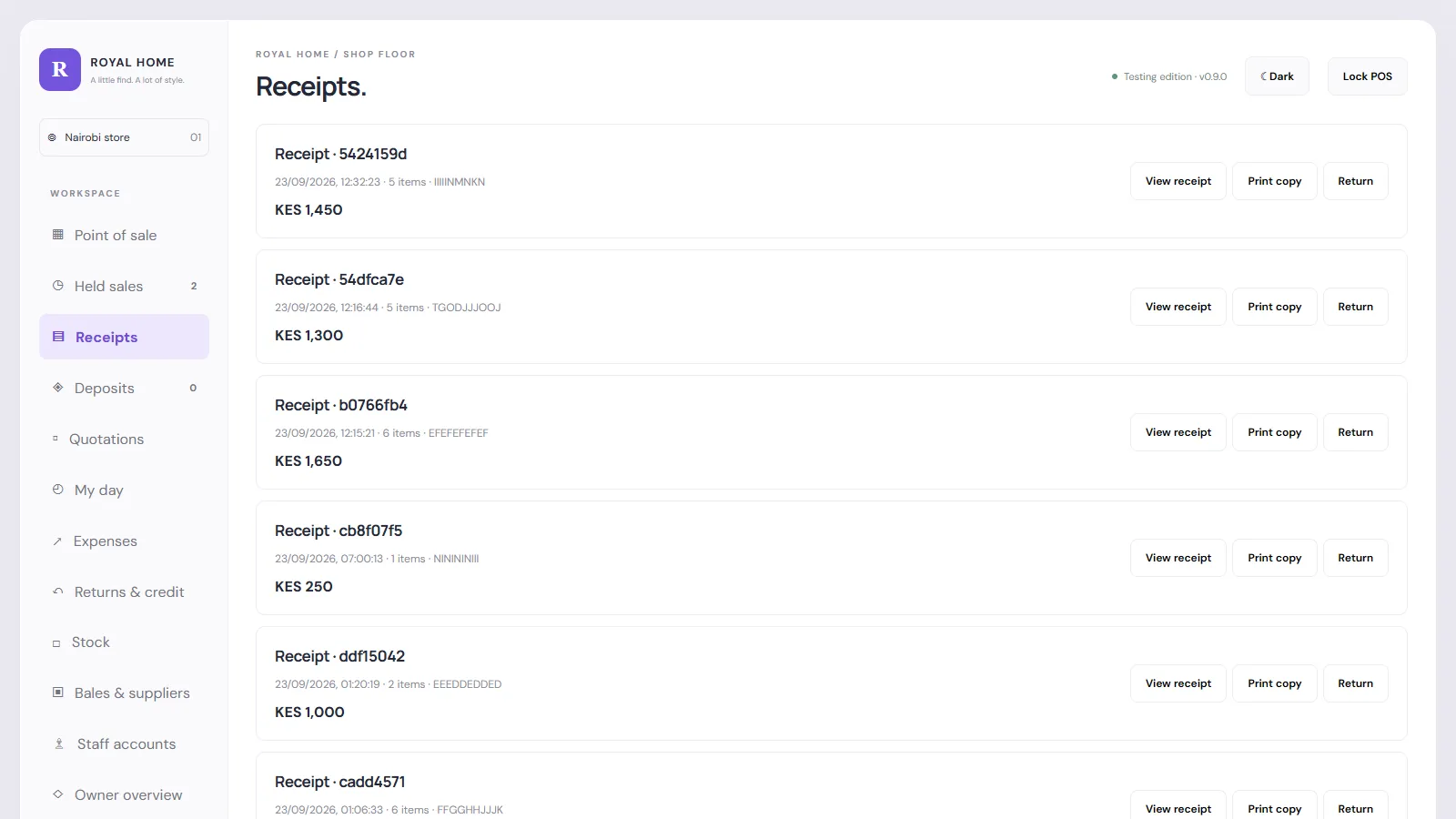View receipt 5424159d

pos(1178,181)
